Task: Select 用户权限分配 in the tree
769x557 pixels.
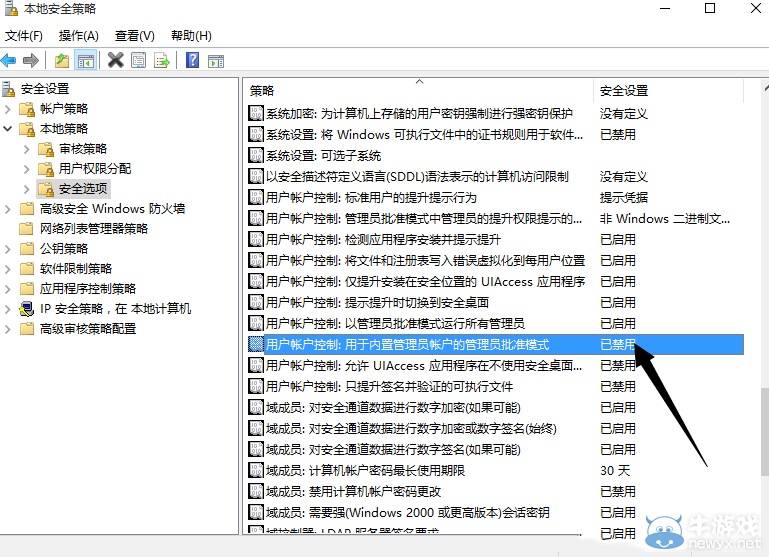Action: [x=94, y=169]
